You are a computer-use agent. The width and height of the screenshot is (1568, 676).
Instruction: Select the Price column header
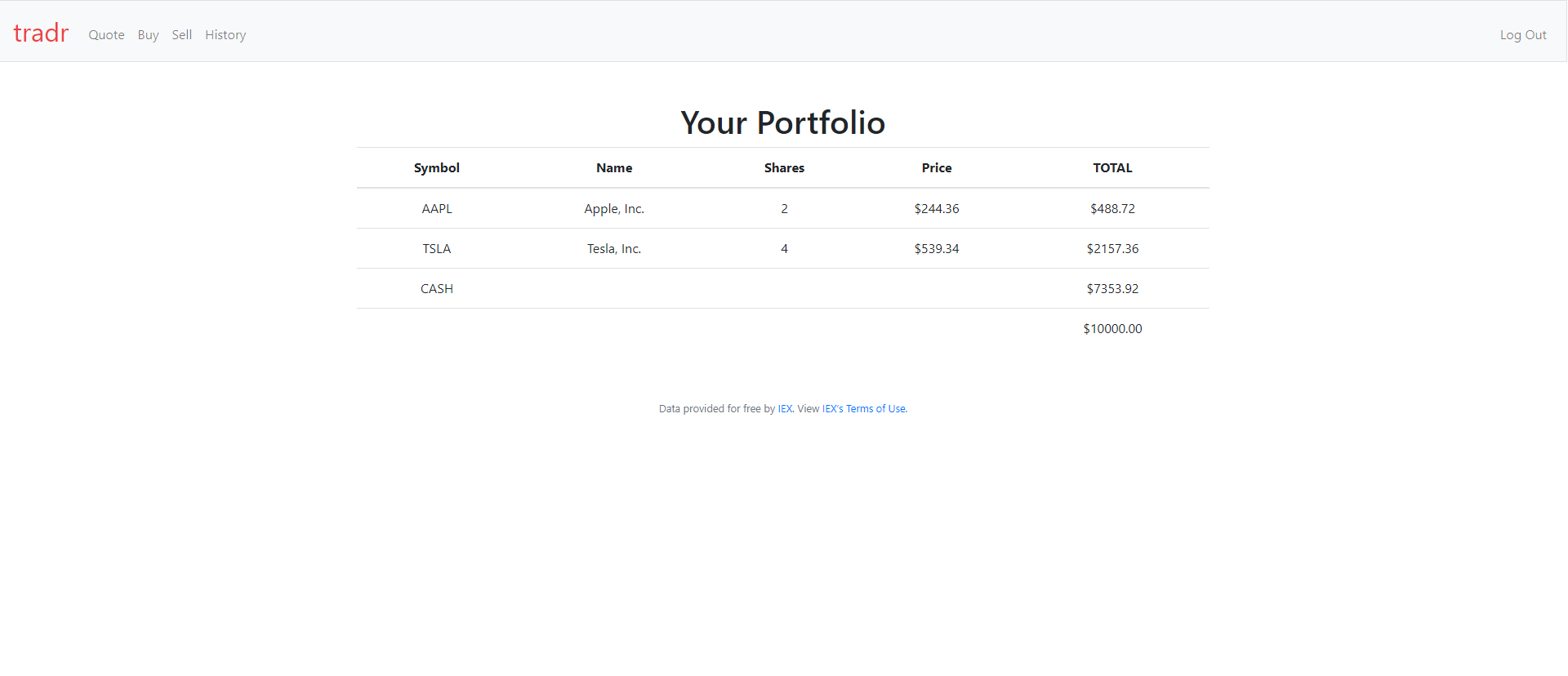(937, 168)
